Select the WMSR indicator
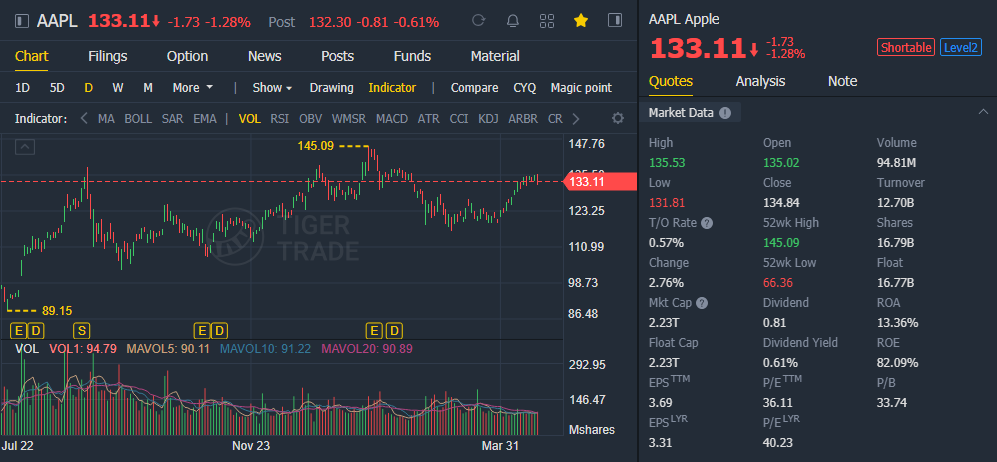 348,119
